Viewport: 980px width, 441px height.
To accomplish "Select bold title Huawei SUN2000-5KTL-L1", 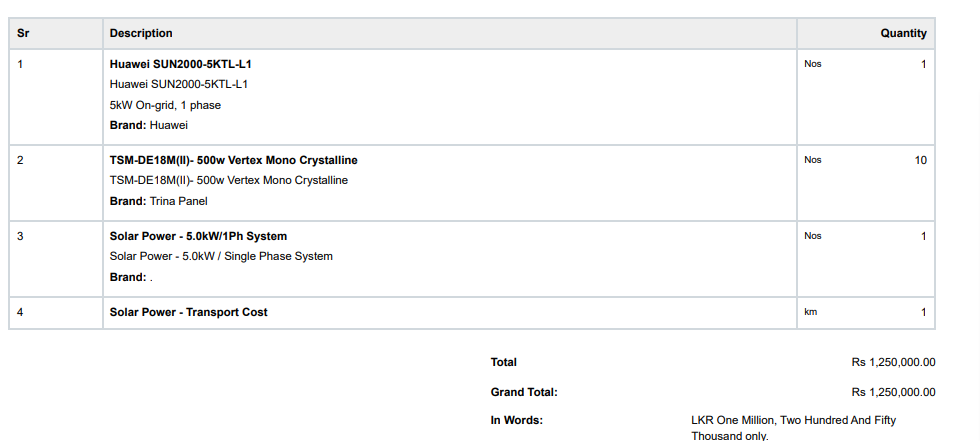I will [181, 64].
